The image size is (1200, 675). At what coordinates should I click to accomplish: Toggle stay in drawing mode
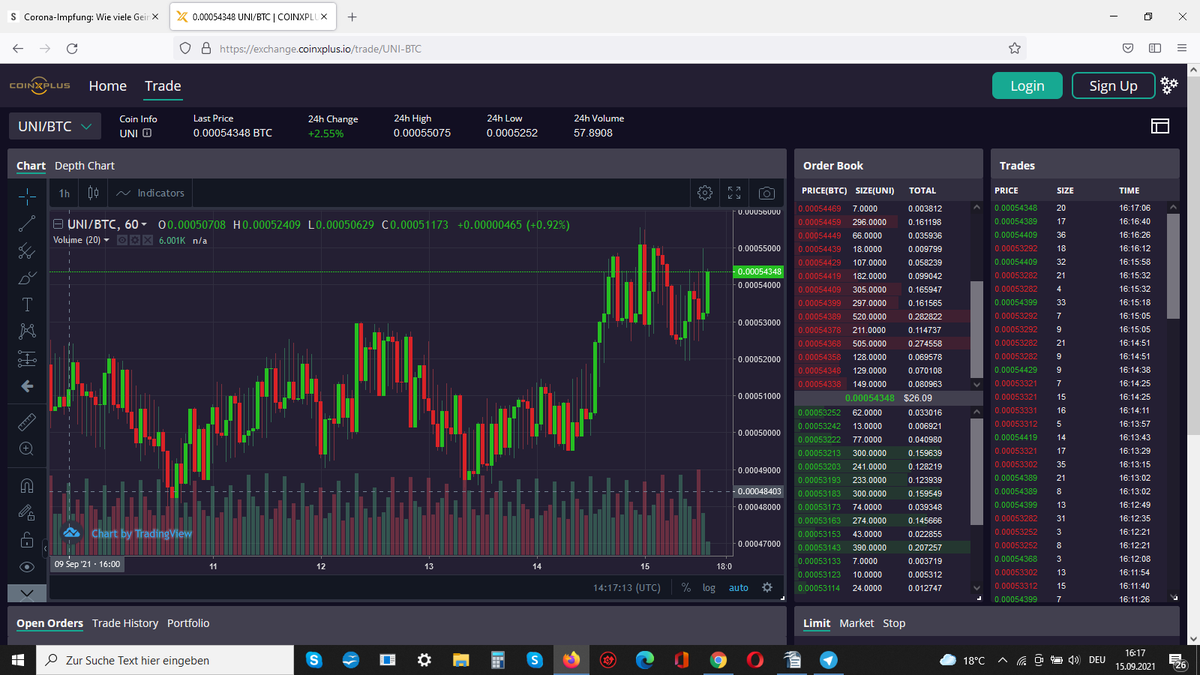tap(28, 513)
